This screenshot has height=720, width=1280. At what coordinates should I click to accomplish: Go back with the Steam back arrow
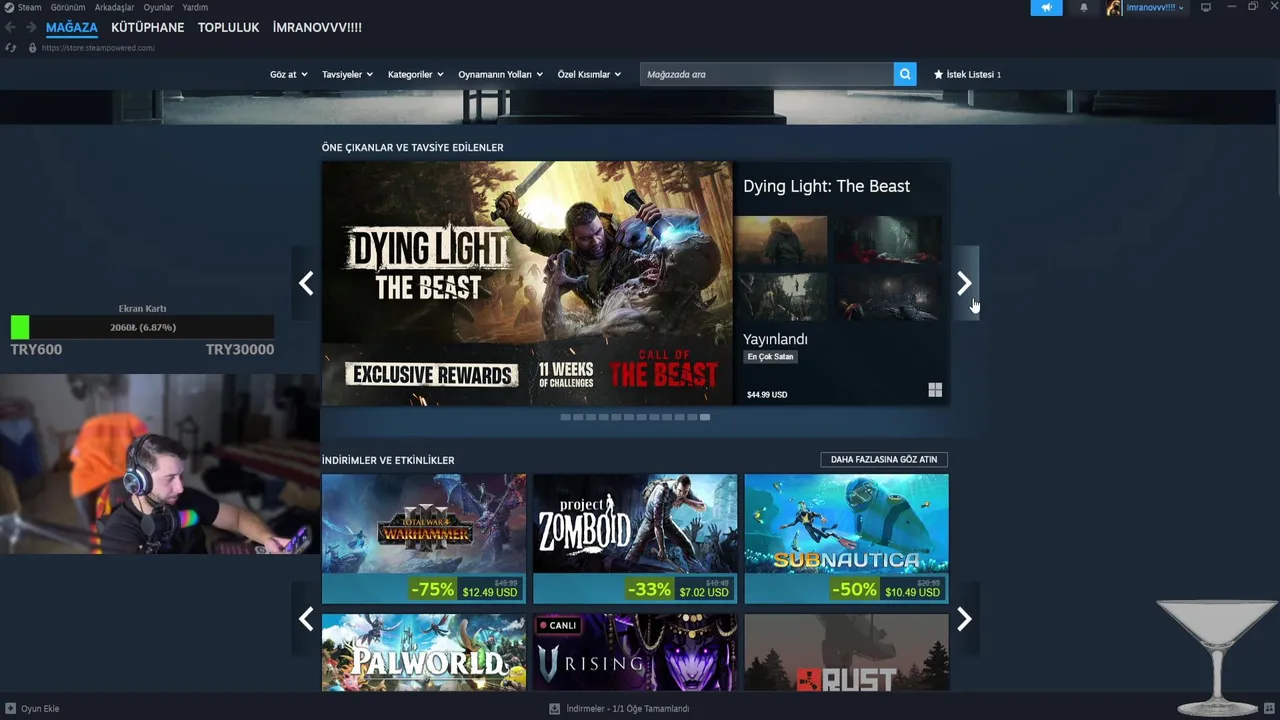click(x=11, y=28)
